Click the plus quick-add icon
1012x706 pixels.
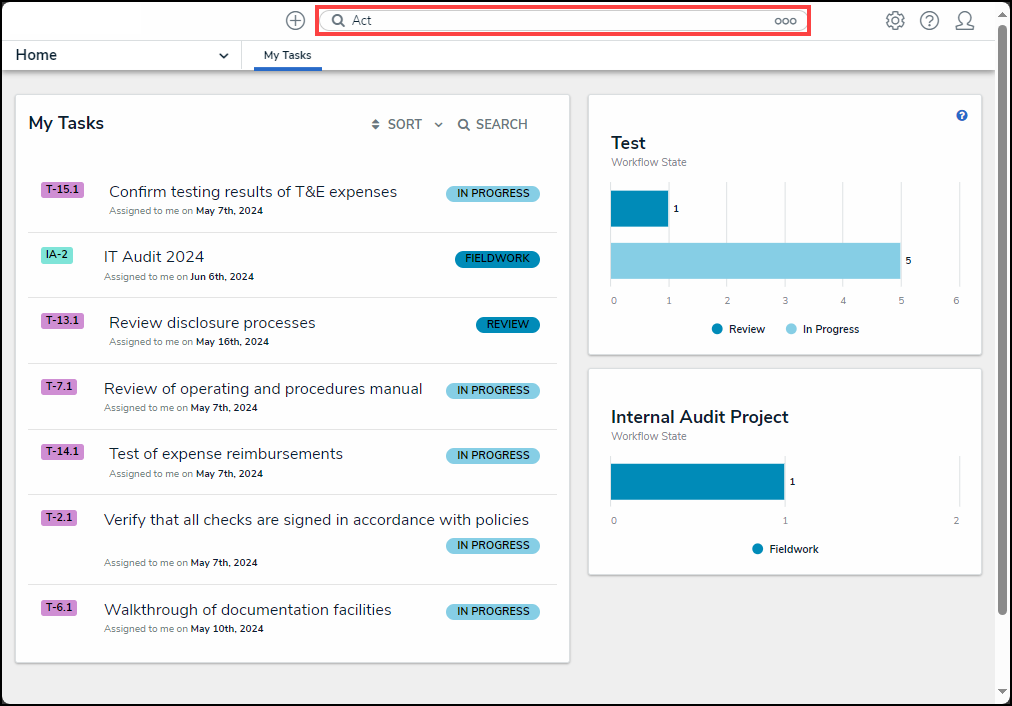(295, 21)
